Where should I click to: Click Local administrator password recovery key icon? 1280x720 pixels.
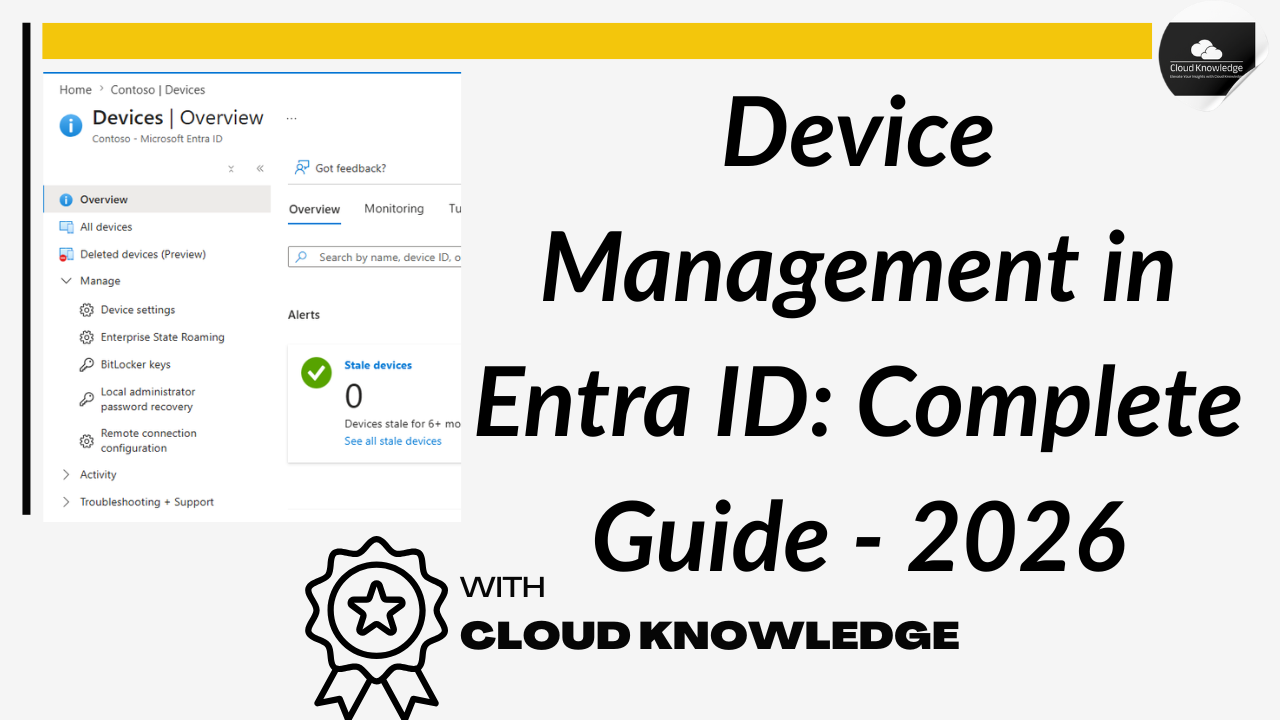(87, 399)
